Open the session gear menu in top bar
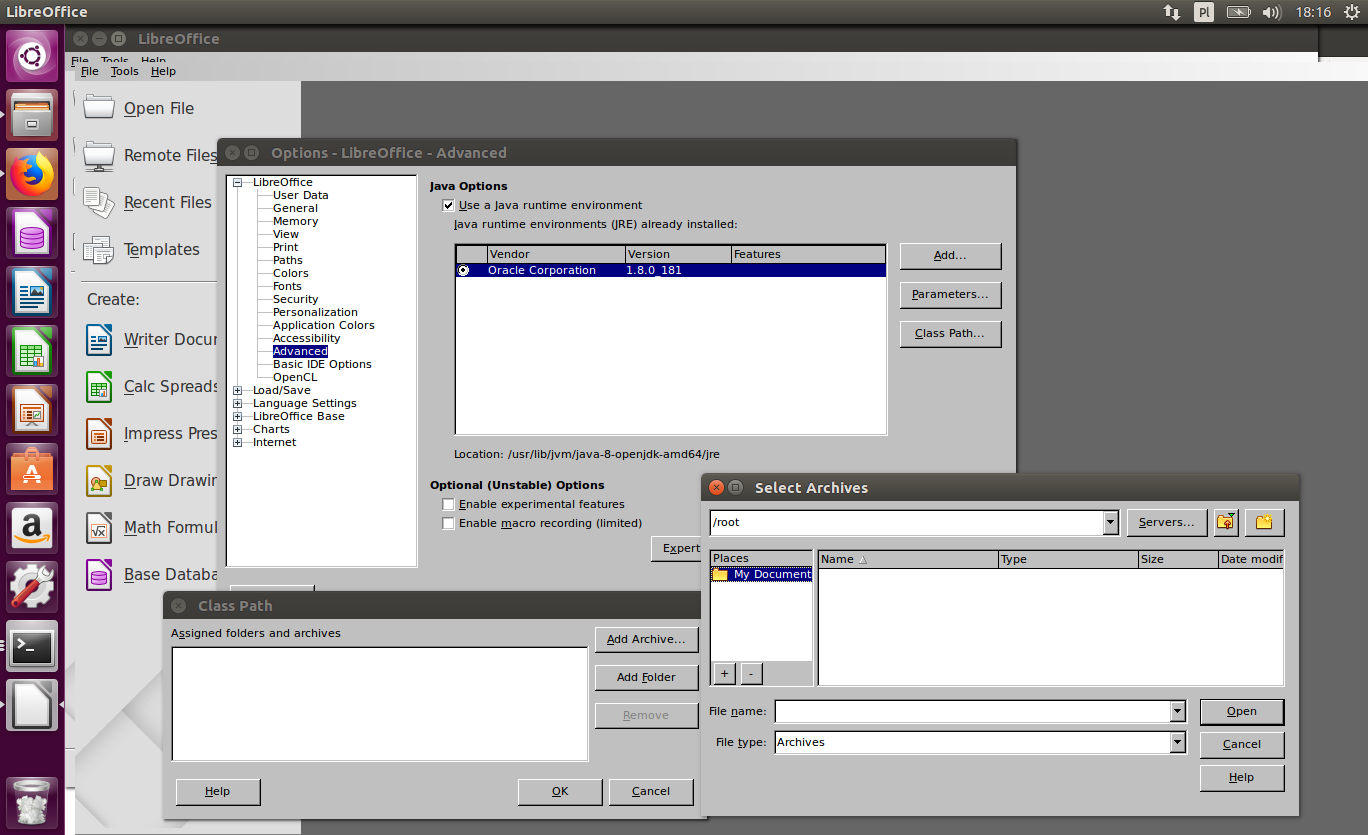 pyautogui.click(x=1352, y=12)
